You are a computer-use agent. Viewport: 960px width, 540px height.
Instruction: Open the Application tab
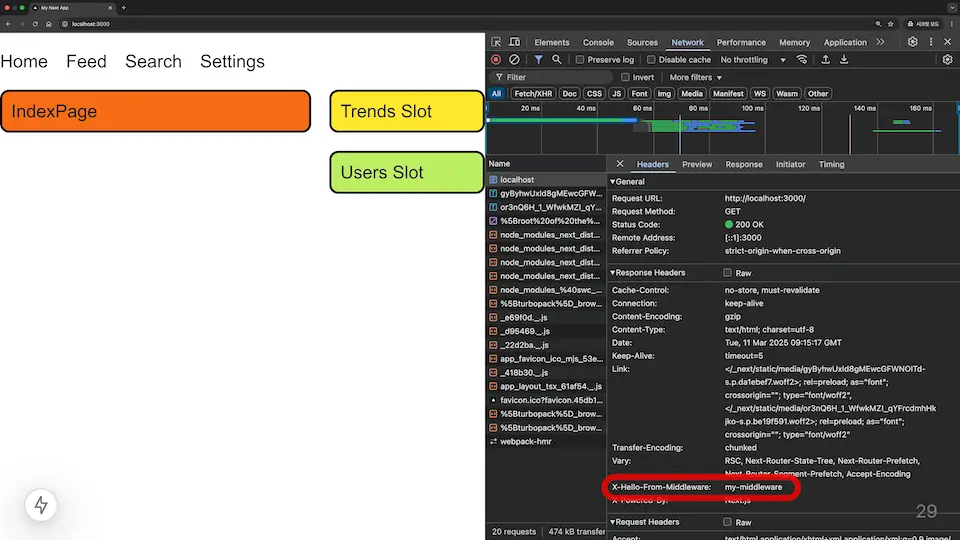(845, 42)
